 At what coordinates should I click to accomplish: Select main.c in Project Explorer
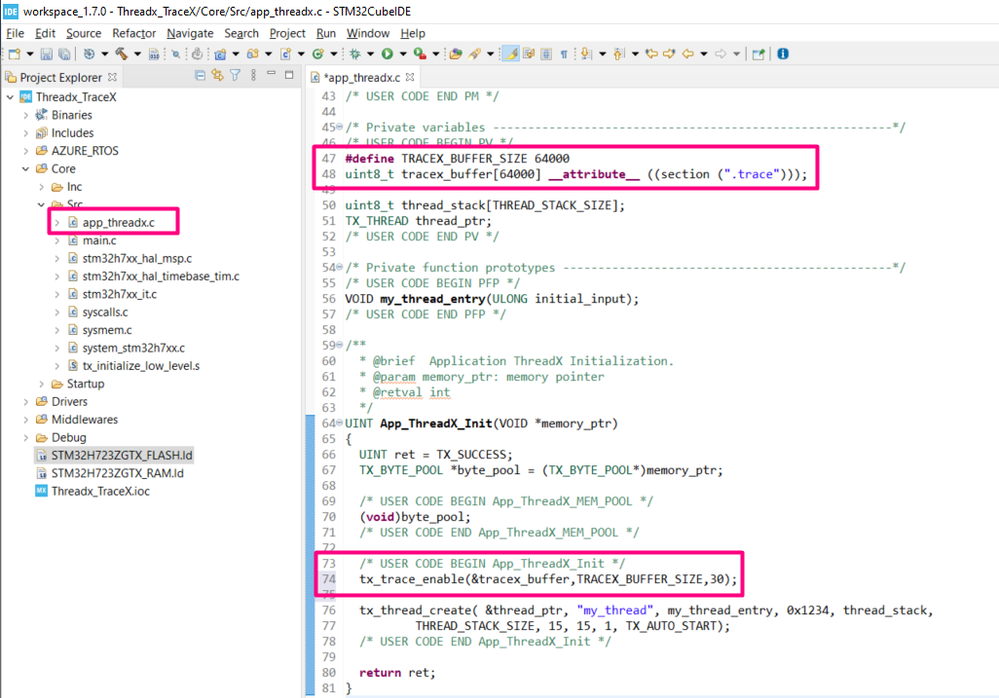pos(99,240)
